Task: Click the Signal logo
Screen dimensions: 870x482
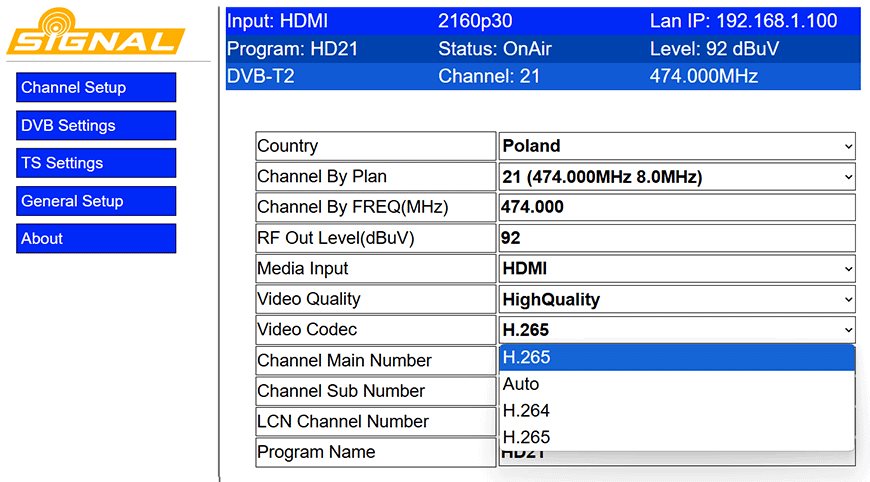Action: click(96, 32)
